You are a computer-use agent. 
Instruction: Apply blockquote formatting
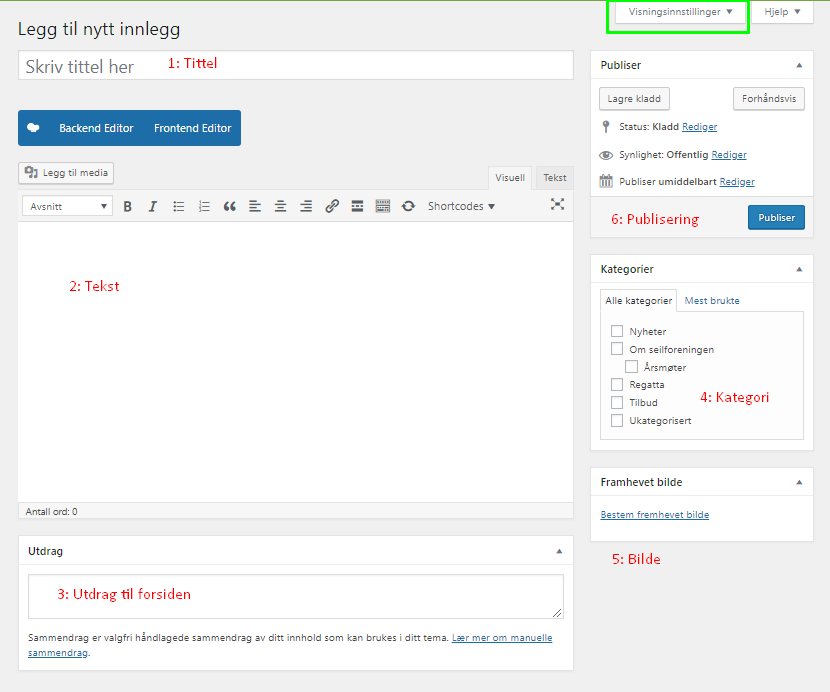click(229, 206)
